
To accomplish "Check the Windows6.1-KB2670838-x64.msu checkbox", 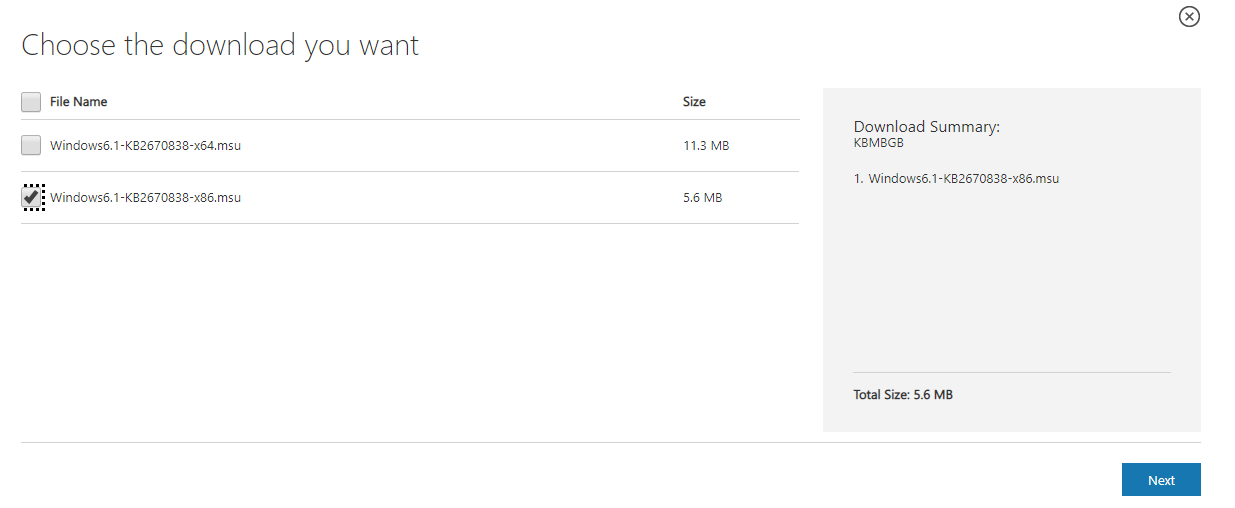I will [x=31, y=146].
